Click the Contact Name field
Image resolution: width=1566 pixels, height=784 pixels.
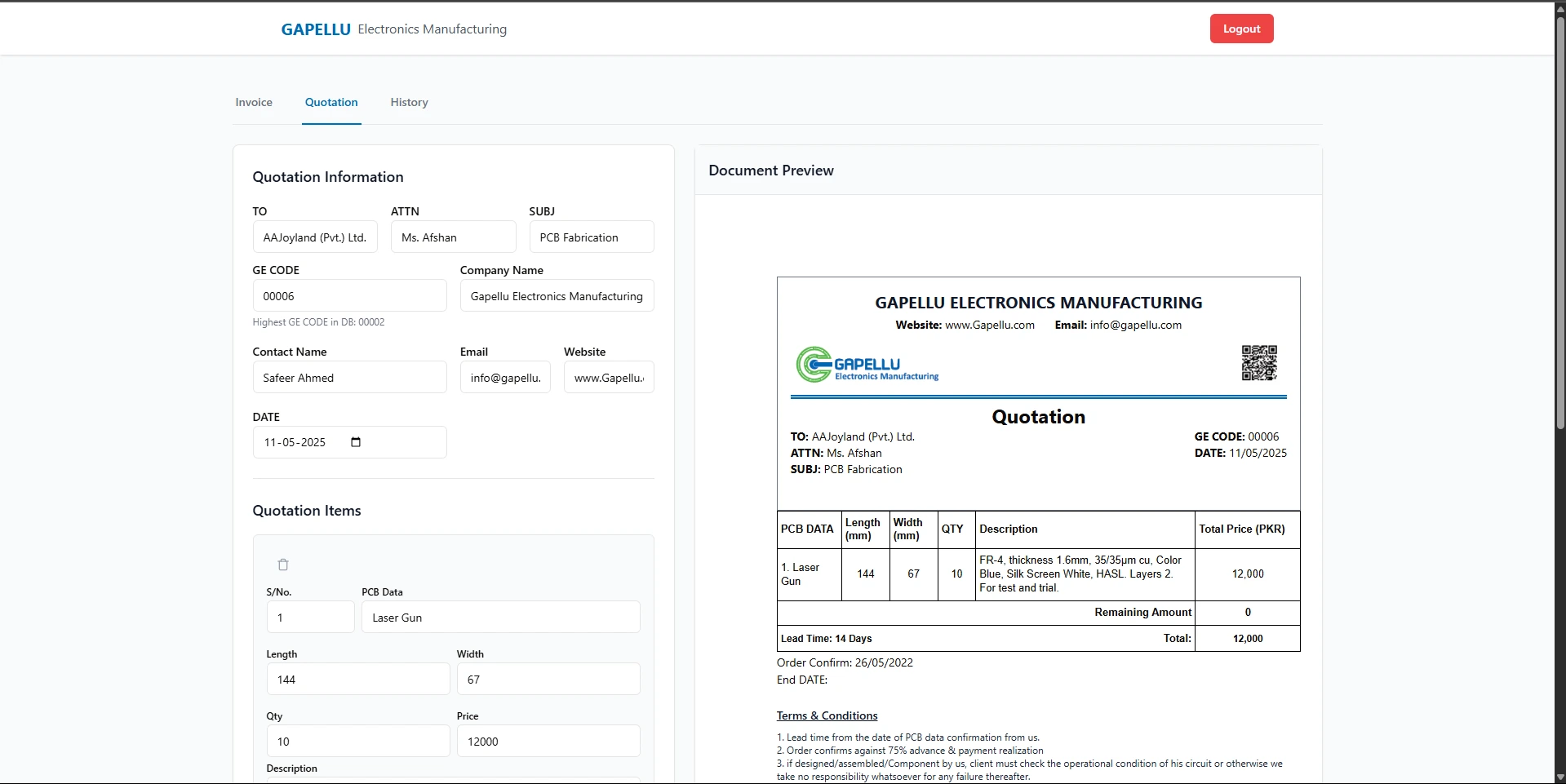pyautogui.click(x=349, y=378)
